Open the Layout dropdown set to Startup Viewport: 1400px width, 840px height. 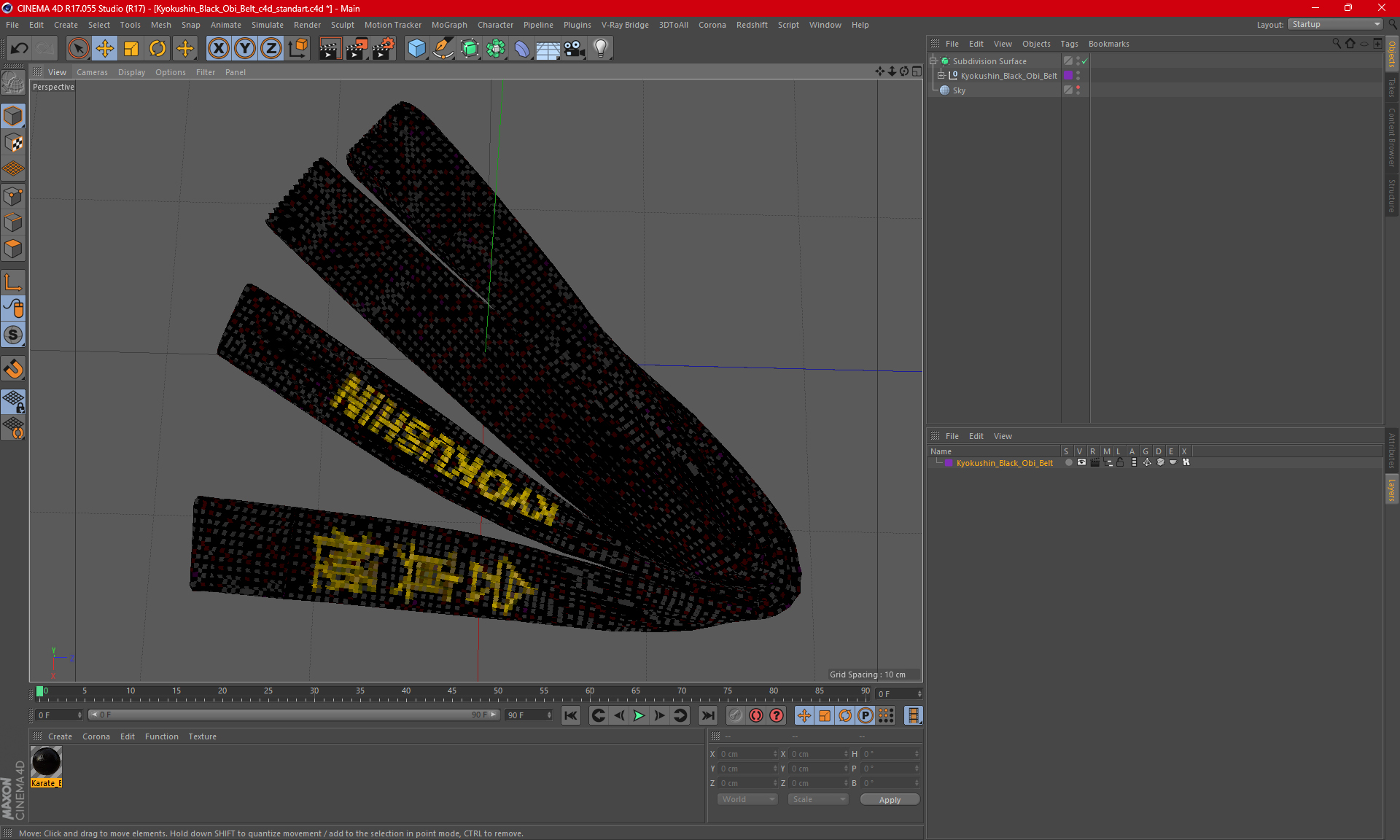(x=1336, y=25)
